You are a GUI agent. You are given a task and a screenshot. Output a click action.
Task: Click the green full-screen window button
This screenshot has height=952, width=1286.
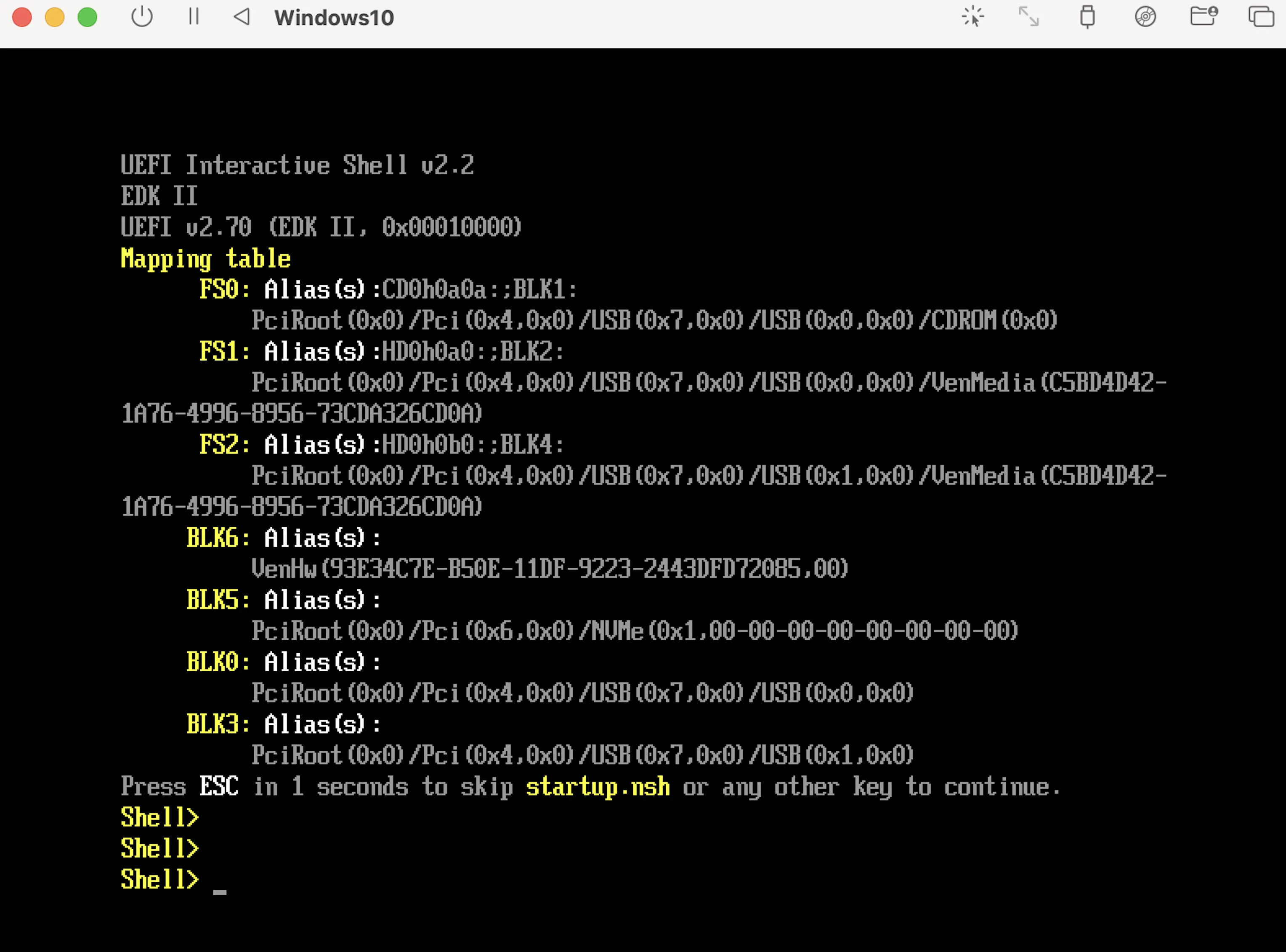point(88,17)
